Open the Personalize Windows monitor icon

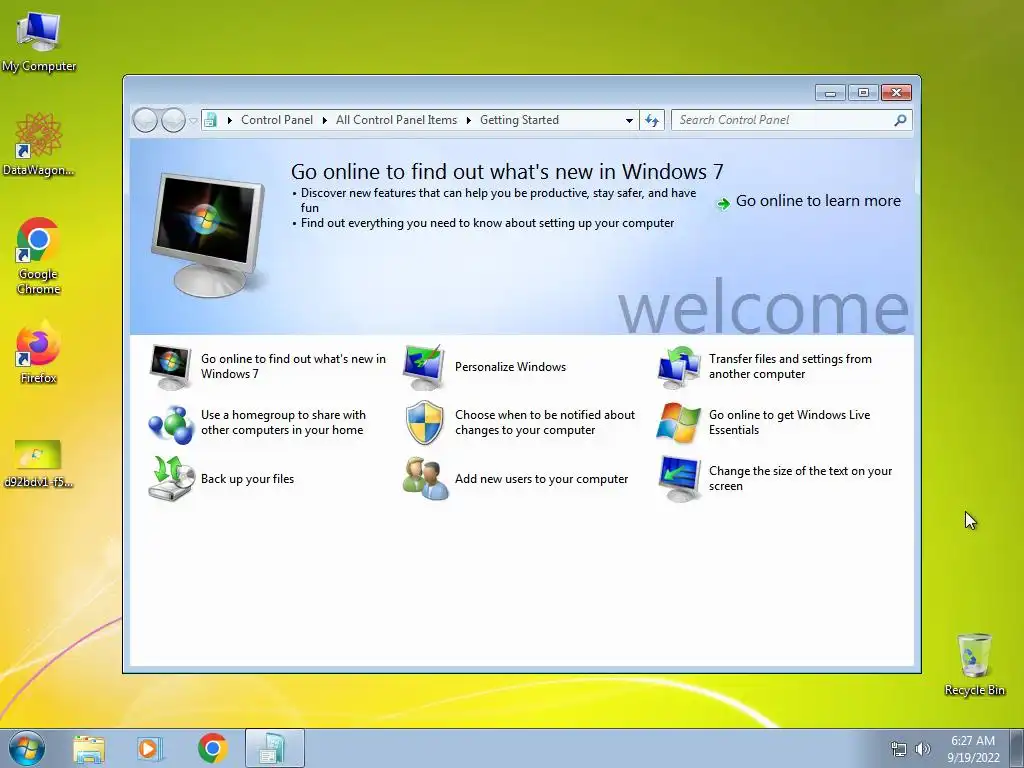pos(424,367)
